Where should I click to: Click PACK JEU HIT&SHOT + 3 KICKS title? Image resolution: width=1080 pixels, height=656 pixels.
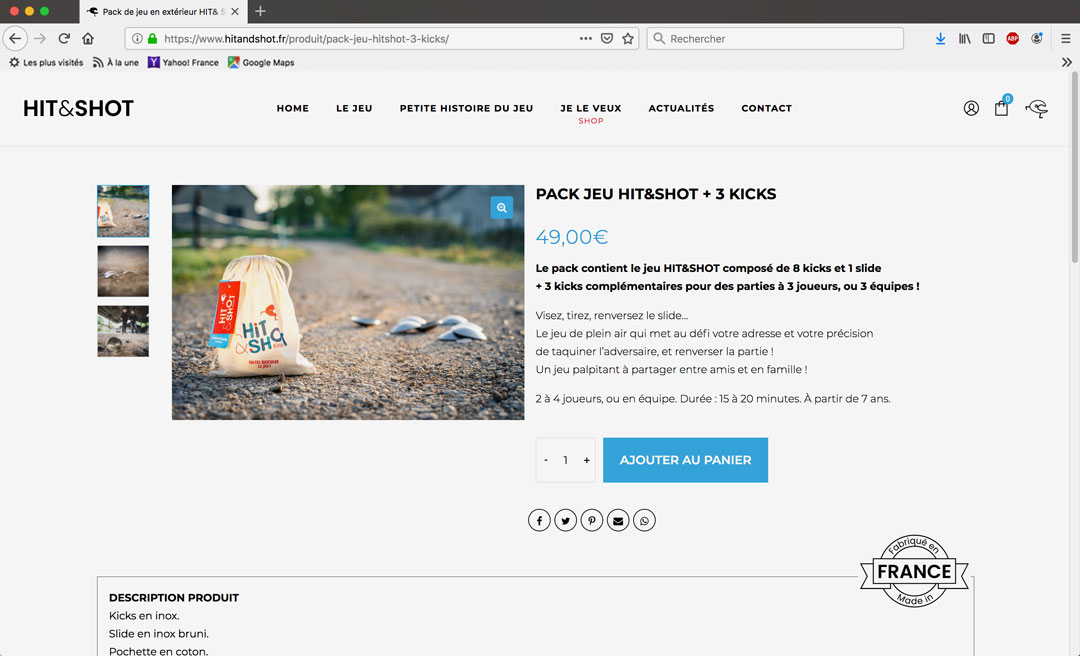coord(656,194)
